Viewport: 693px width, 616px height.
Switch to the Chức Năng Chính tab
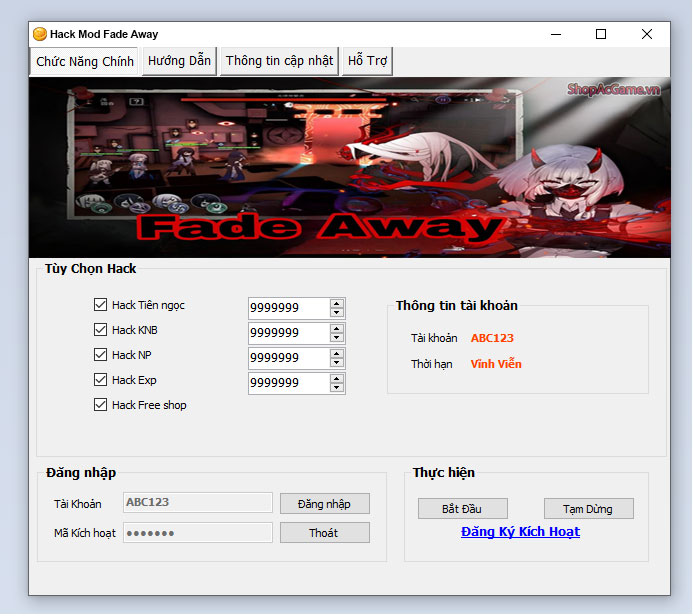pos(84,61)
